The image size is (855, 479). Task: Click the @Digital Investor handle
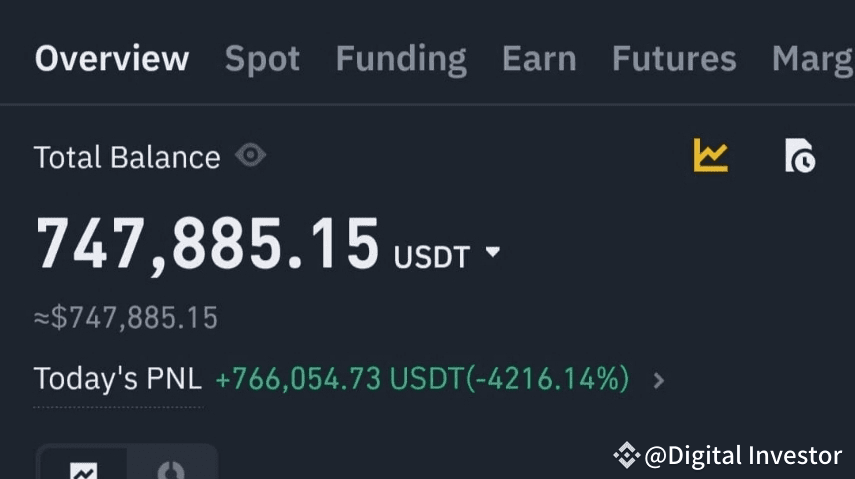(743, 456)
